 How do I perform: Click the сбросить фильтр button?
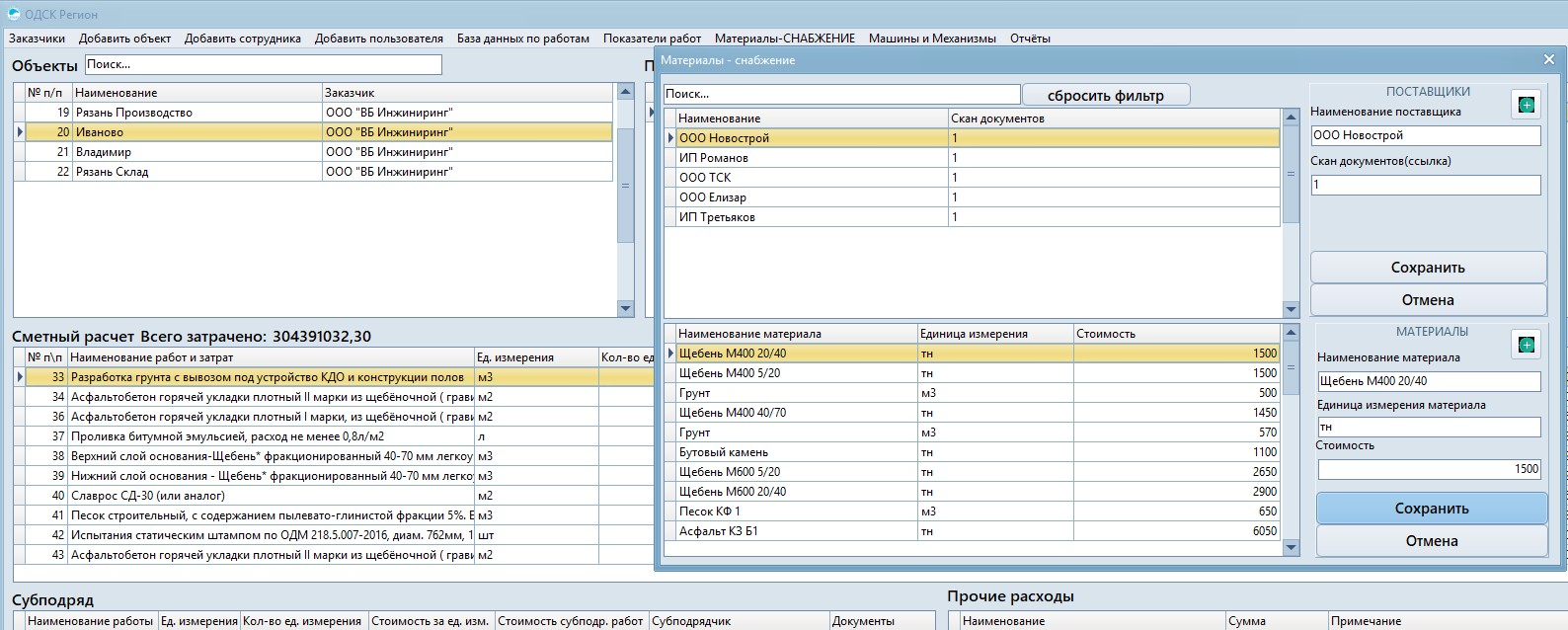tap(1106, 95)
